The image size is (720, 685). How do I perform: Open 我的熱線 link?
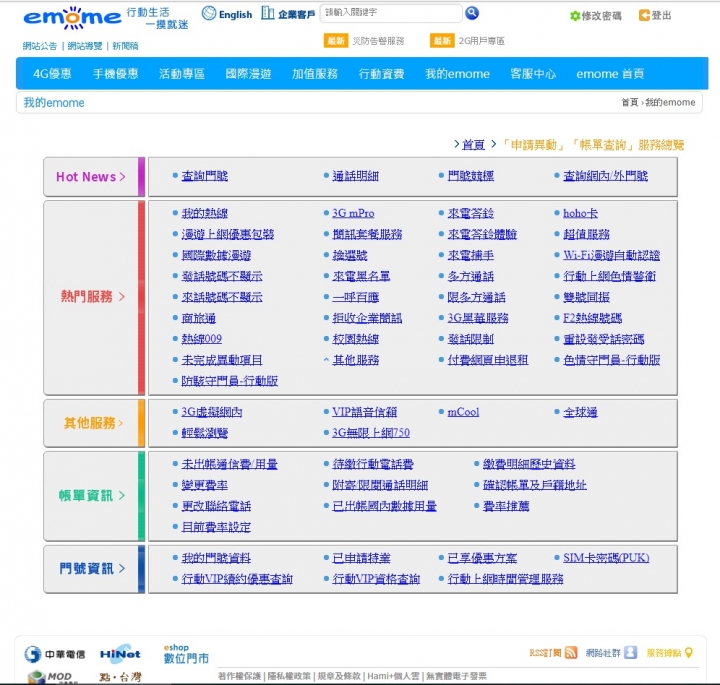[205, 213]
